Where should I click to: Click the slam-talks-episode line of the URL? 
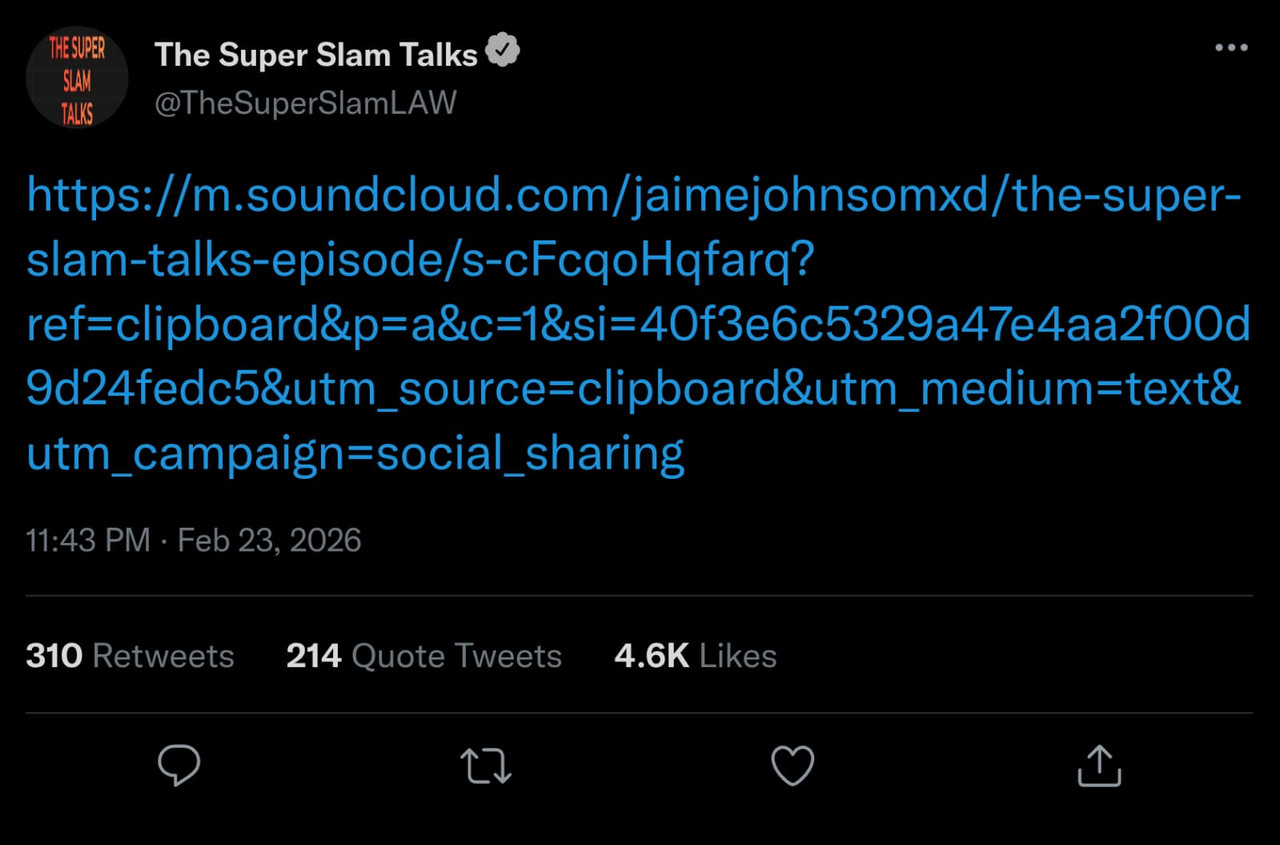[x=420, y=260]
